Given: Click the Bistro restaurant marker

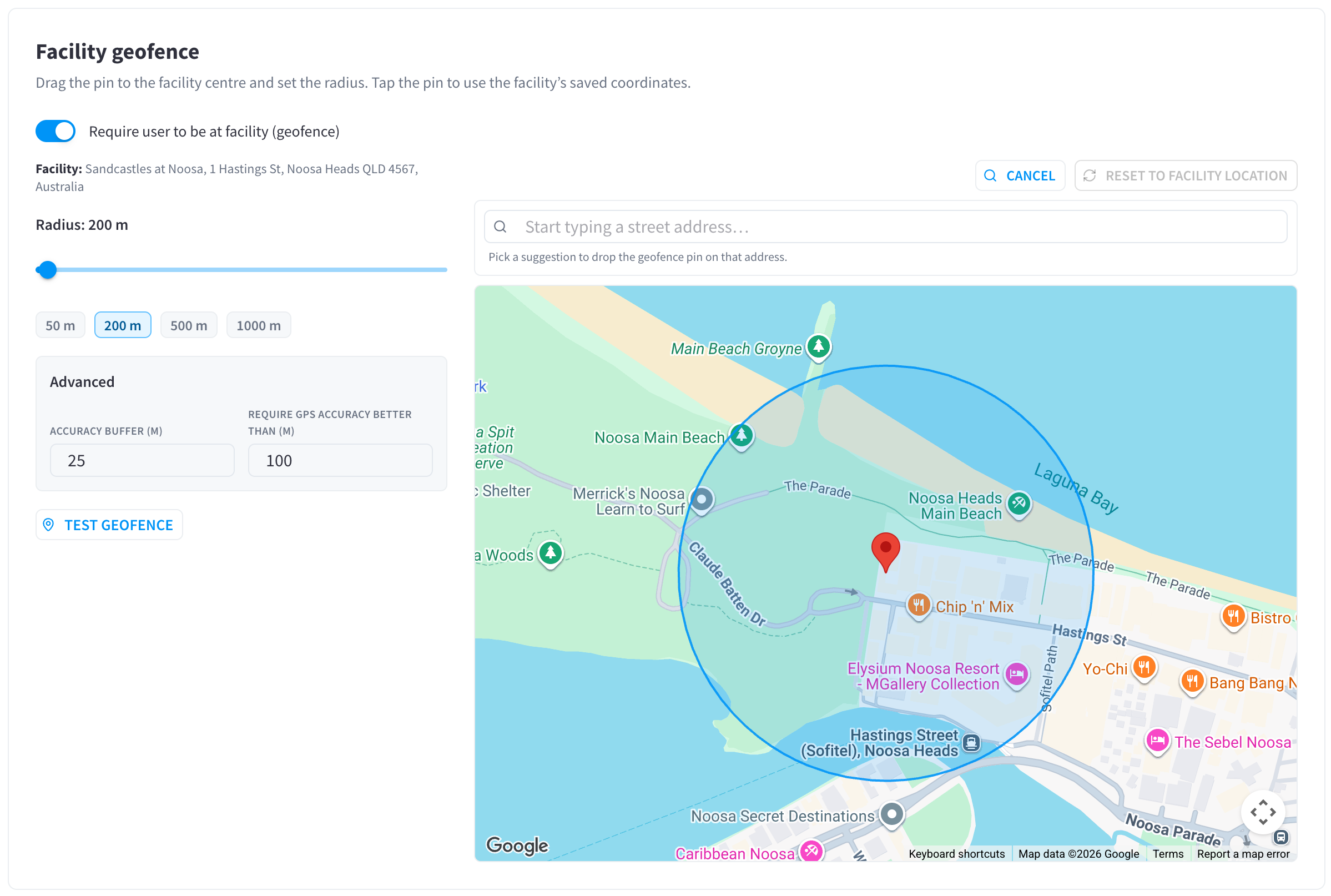Looking at the screenshot, I should click(x=1233, y=617).
